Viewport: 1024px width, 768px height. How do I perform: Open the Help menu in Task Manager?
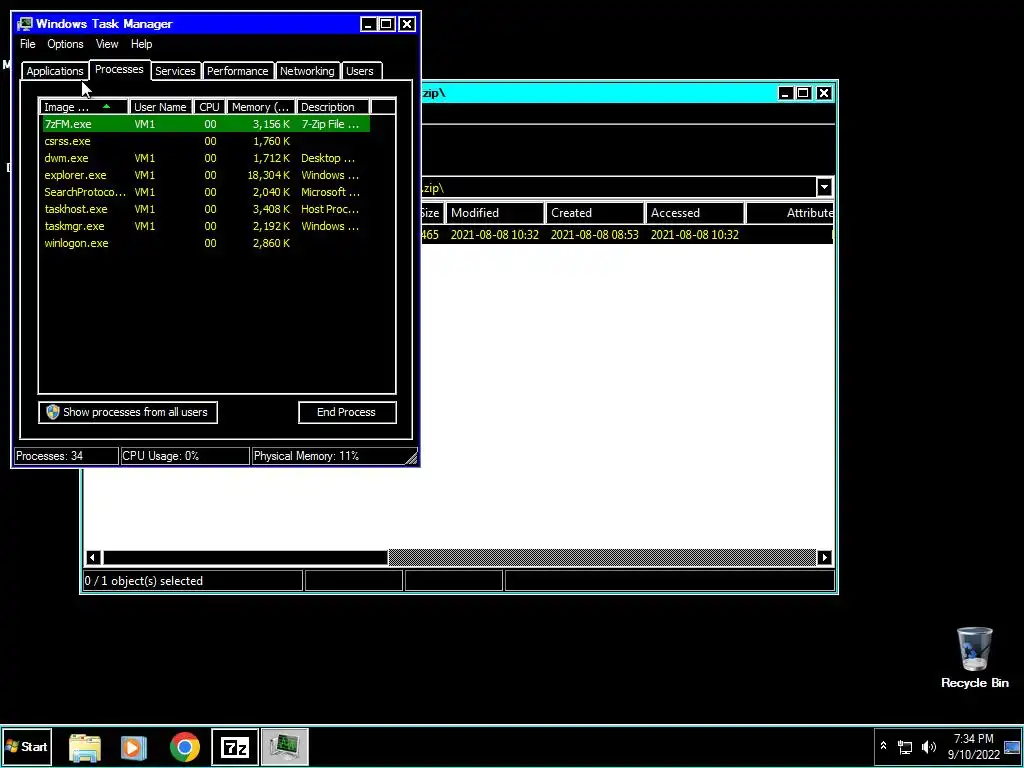click(141, 44)
